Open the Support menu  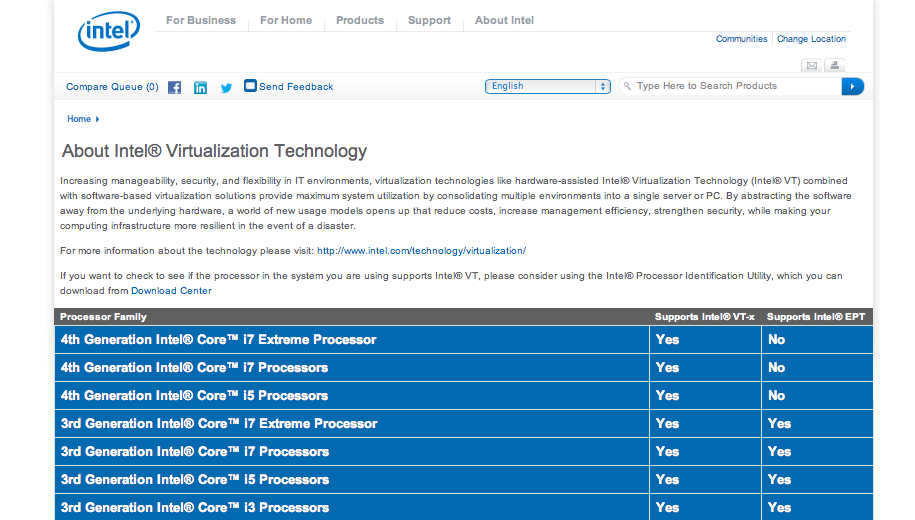pyautogui.click(x=429, y=20)
